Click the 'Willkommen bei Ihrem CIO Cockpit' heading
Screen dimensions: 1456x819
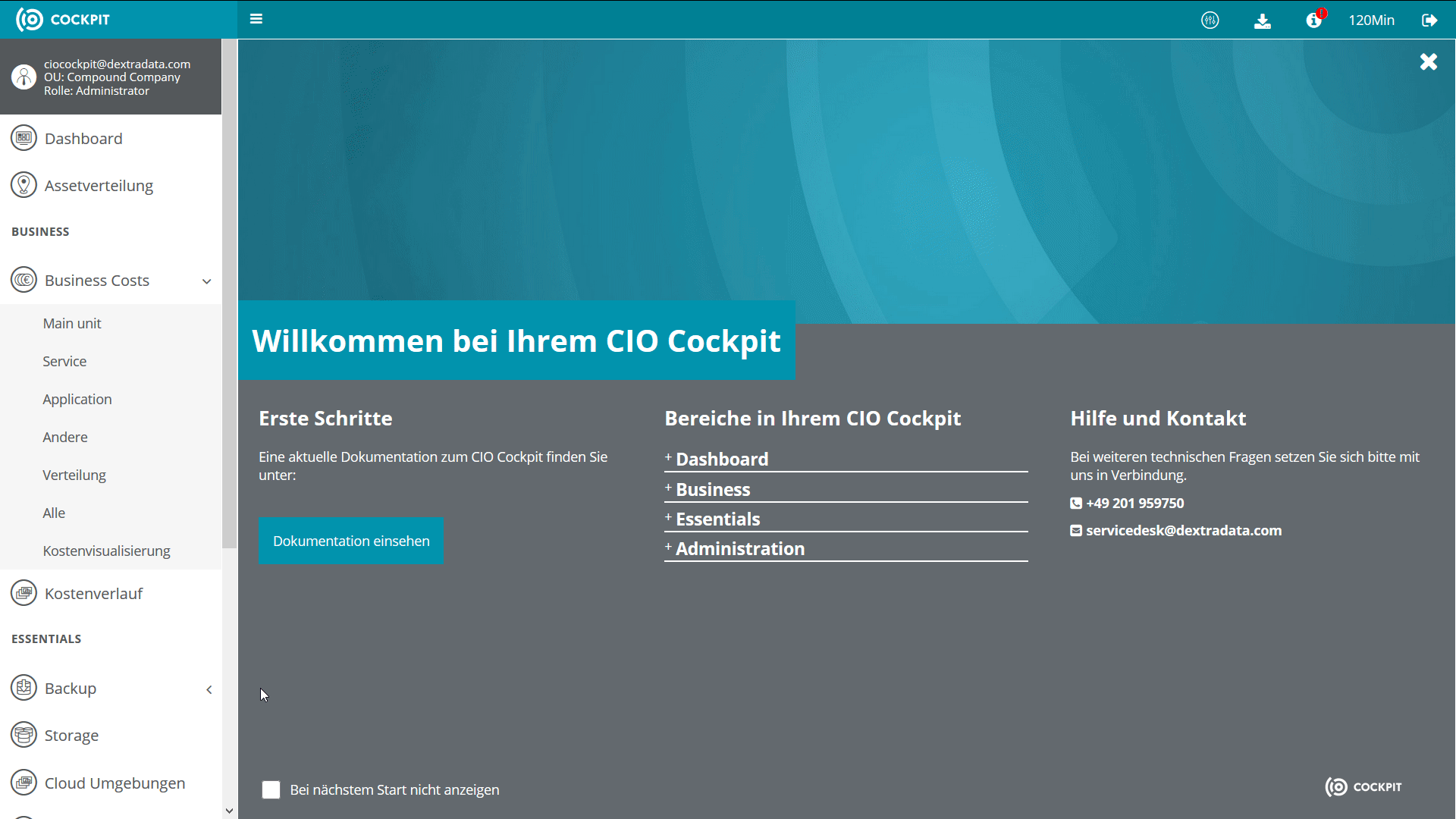click(516, 341)
